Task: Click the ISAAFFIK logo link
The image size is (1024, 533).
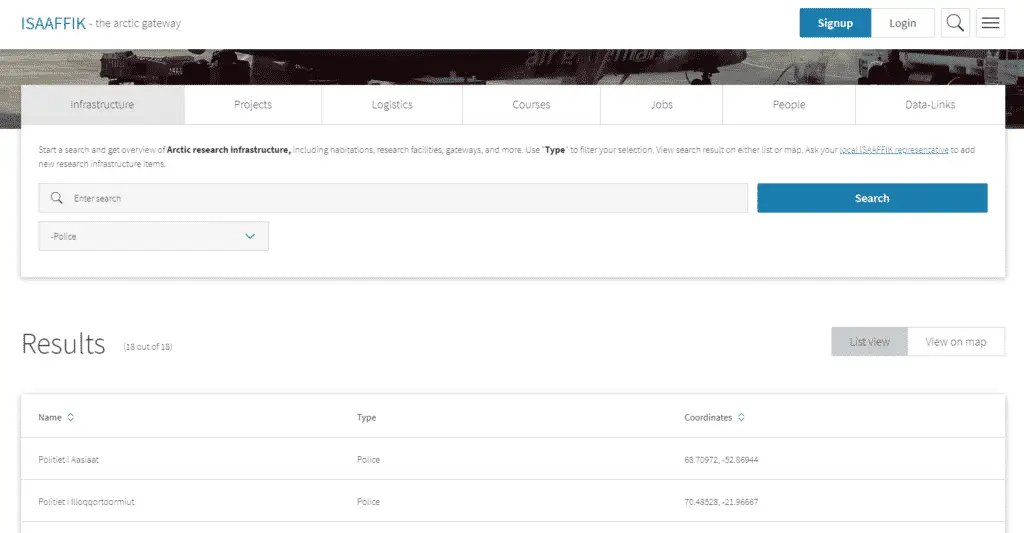Action: (54, 24)
